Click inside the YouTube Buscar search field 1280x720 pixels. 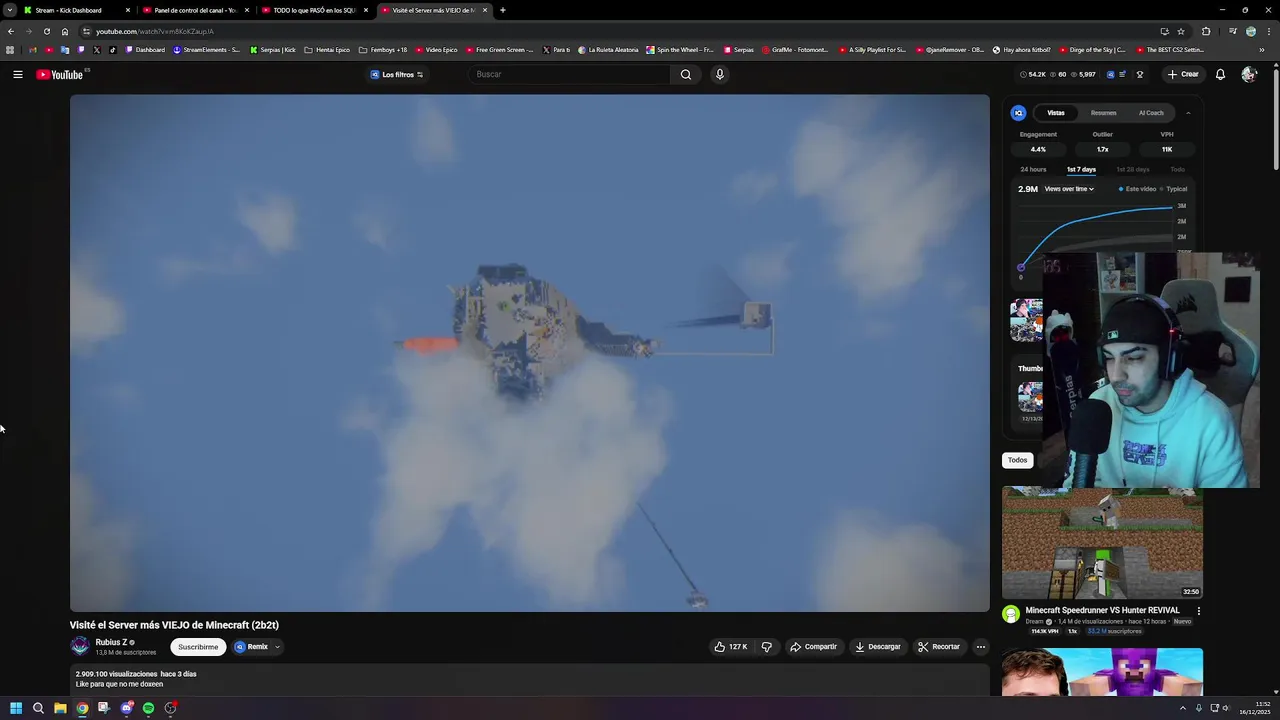coord(570,74)
